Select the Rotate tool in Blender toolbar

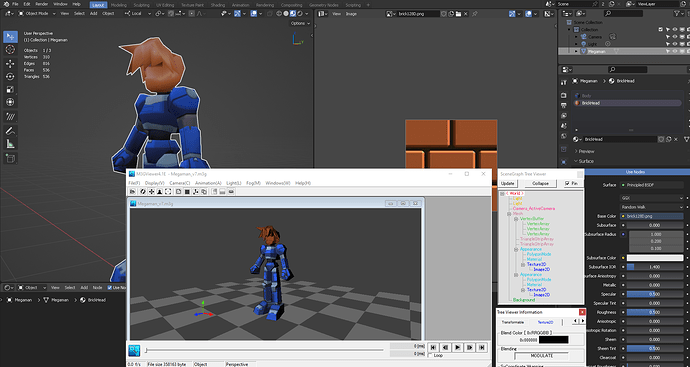(11, 77)
